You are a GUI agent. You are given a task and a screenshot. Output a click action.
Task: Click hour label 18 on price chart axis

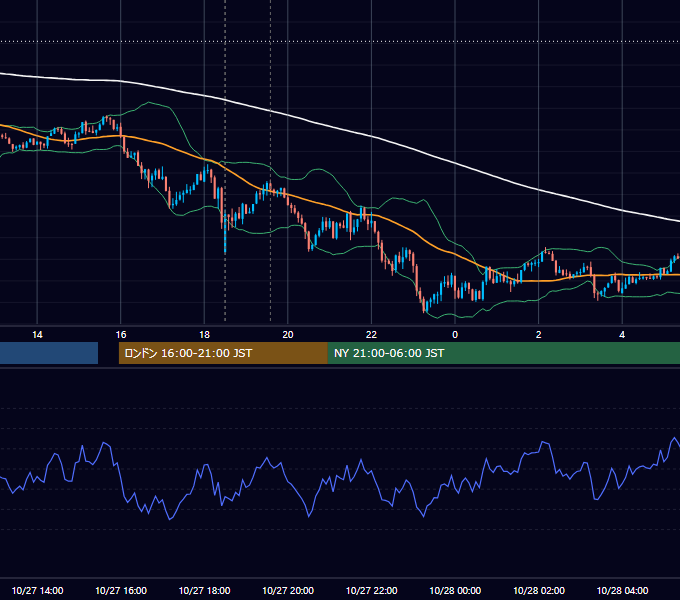pyautogui.click(x=204, y=335)
